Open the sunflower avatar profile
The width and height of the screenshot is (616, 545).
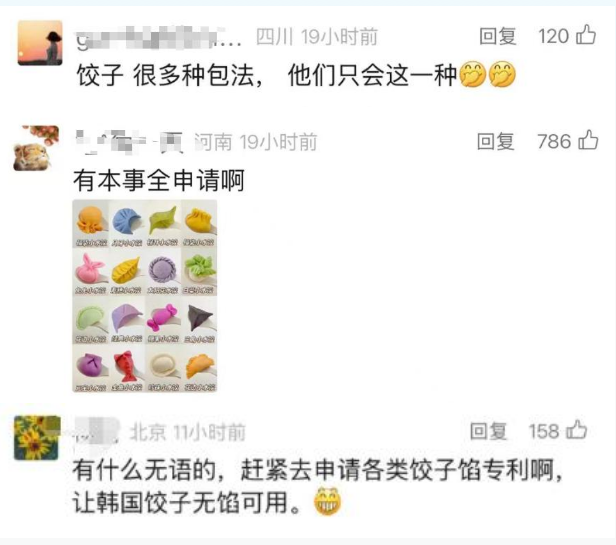pyautogui.click(x=37, y=437)
